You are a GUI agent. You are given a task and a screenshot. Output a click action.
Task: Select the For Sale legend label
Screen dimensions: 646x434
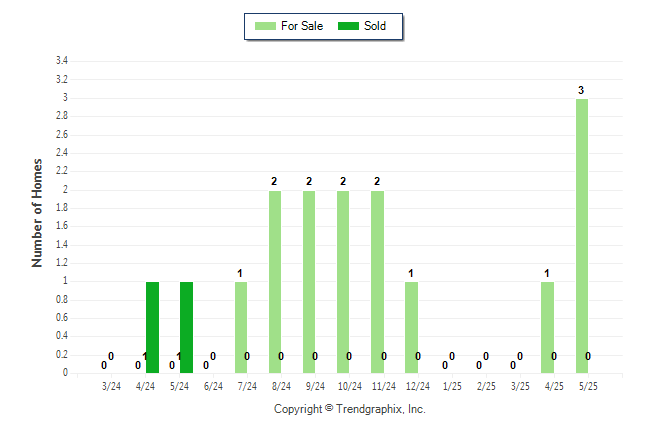click(x=302, y=26)
